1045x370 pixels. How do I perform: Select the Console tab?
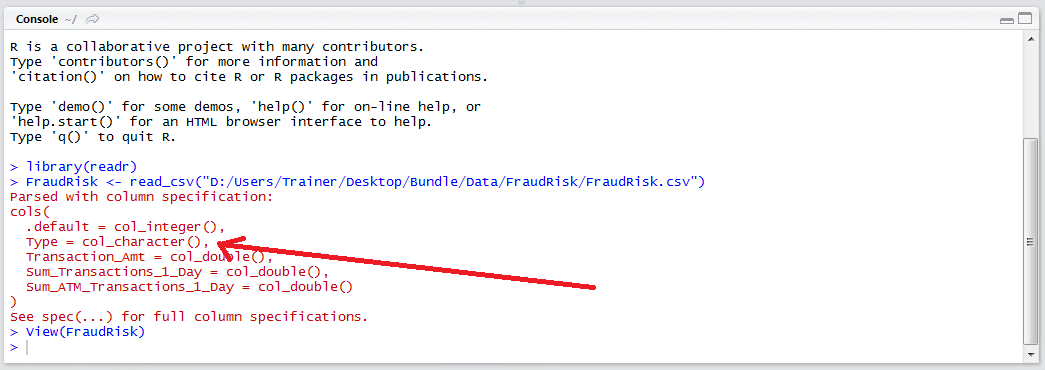(37, 19)
